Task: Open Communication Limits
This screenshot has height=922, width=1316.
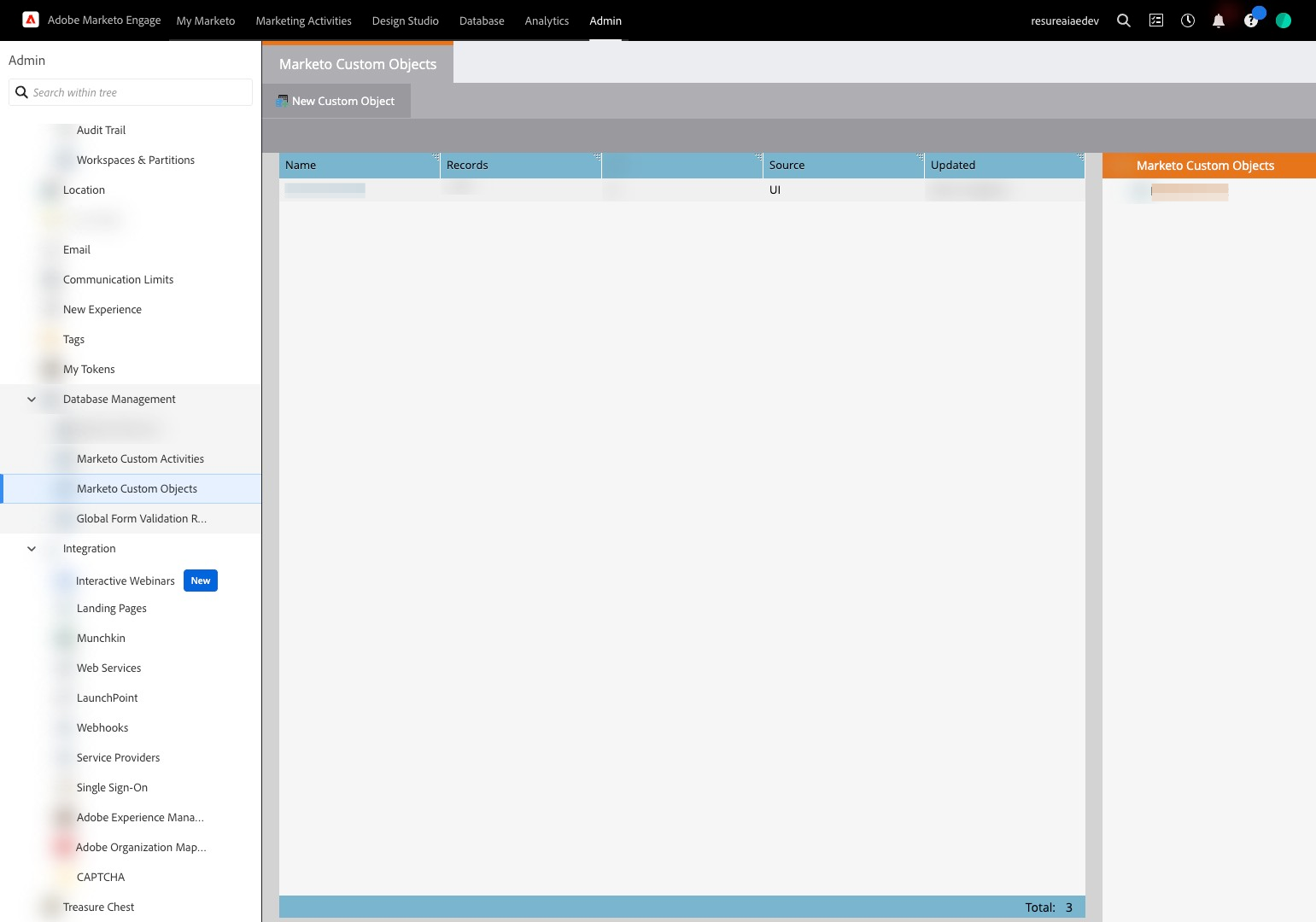Action: [x=118, y=279]
